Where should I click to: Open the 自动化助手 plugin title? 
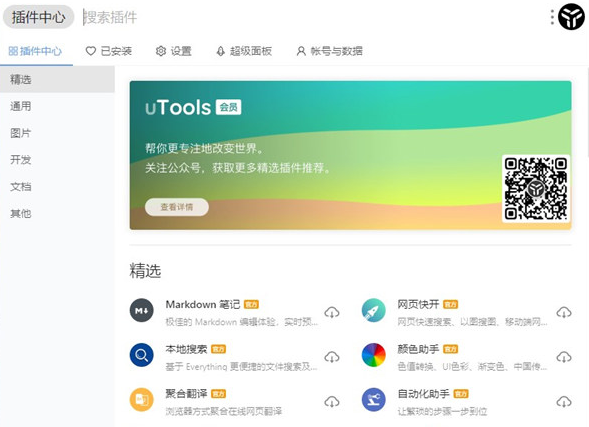tap(423, 394)
